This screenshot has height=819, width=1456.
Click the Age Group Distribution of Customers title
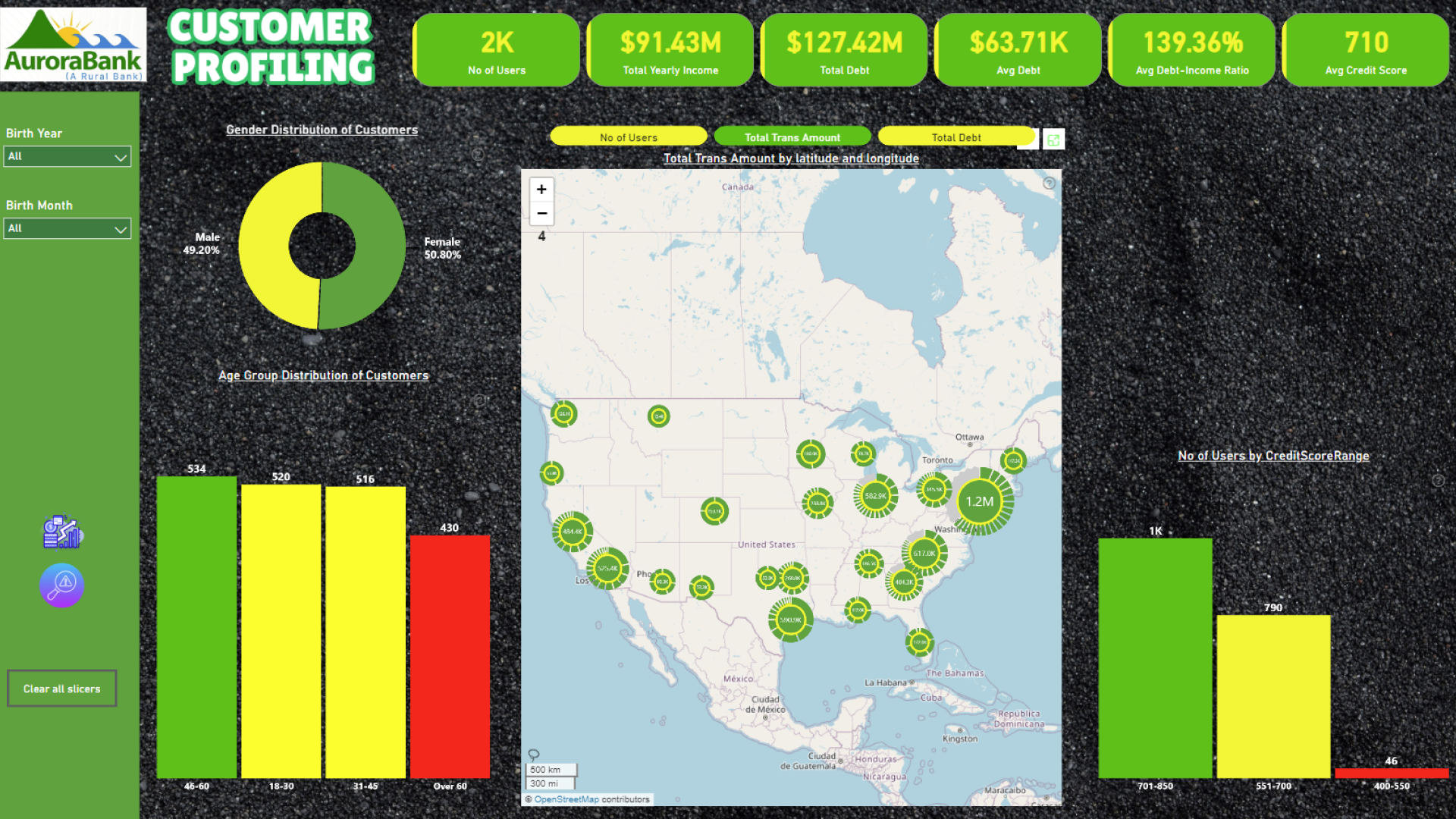(x=323, y=375)
